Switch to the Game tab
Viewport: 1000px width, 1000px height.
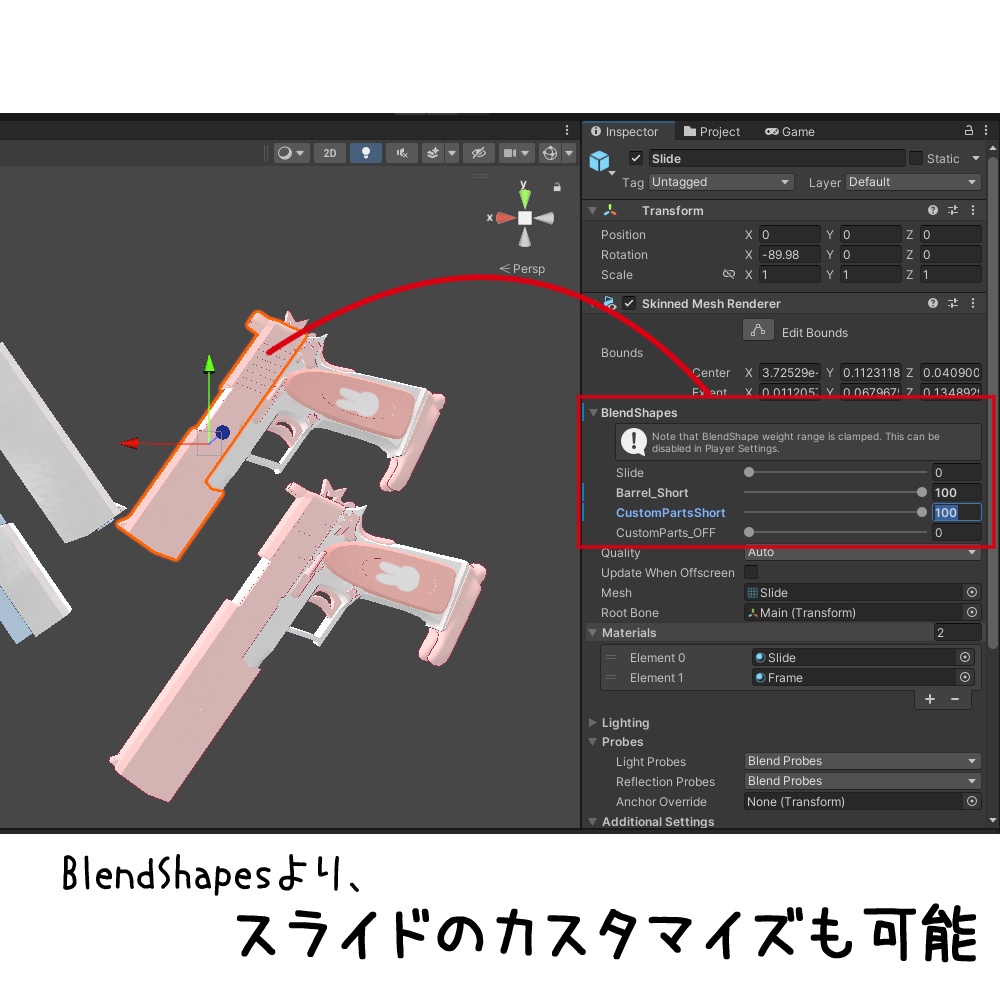point(790,131)
